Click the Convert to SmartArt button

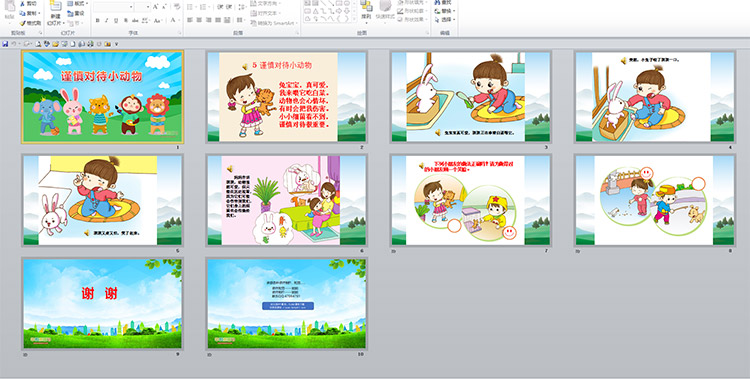275,23
